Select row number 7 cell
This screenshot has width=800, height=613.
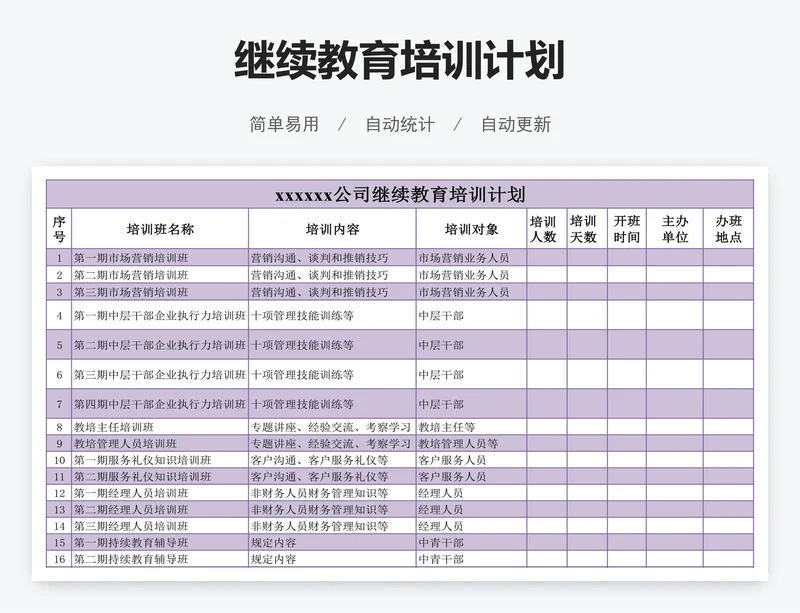pos(59,404)
